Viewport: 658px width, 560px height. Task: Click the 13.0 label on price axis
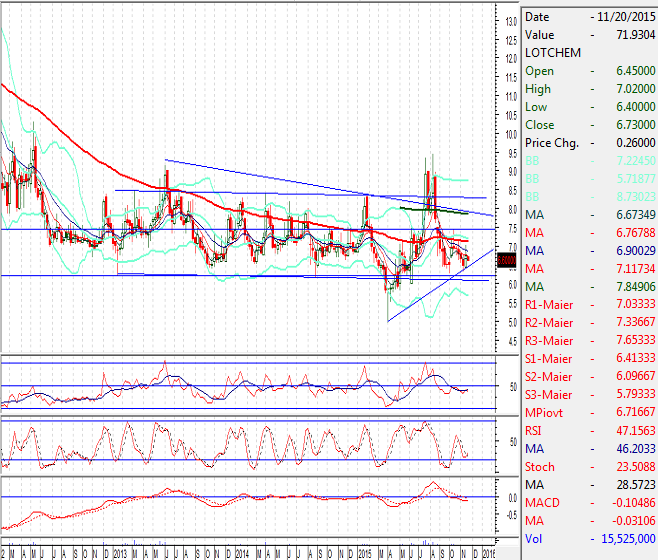tap(510, 21)
